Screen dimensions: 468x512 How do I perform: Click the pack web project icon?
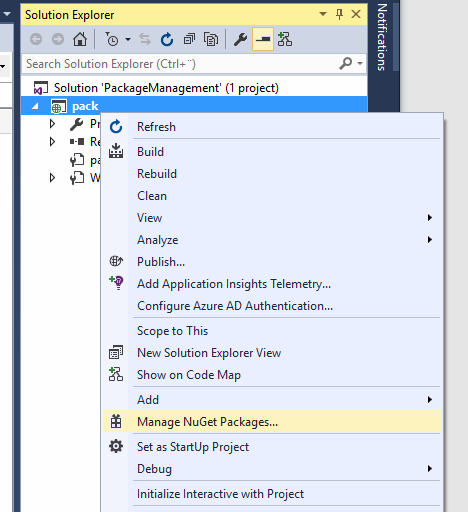59,106
